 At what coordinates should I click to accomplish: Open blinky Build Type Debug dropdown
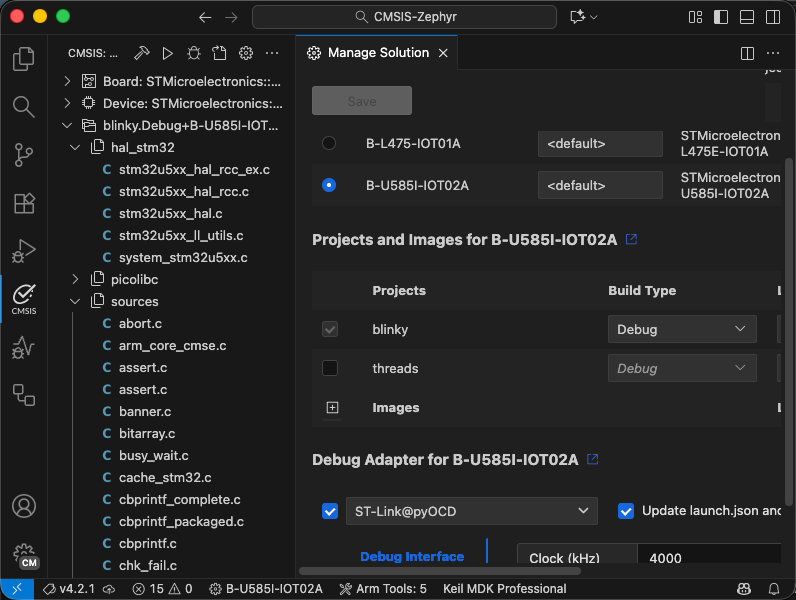point(682,329)
